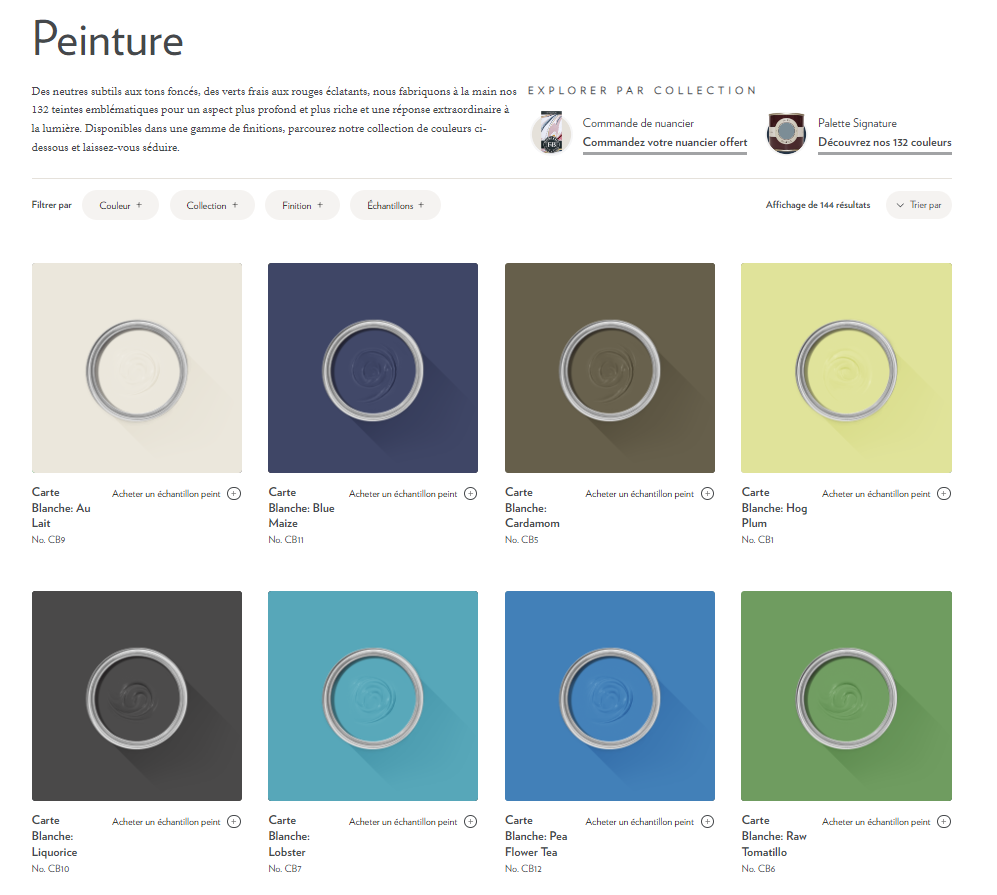This screenshot has width=997, height=895.
Task: Click the colour card fan thumbnail
Action: coord(552,133)
